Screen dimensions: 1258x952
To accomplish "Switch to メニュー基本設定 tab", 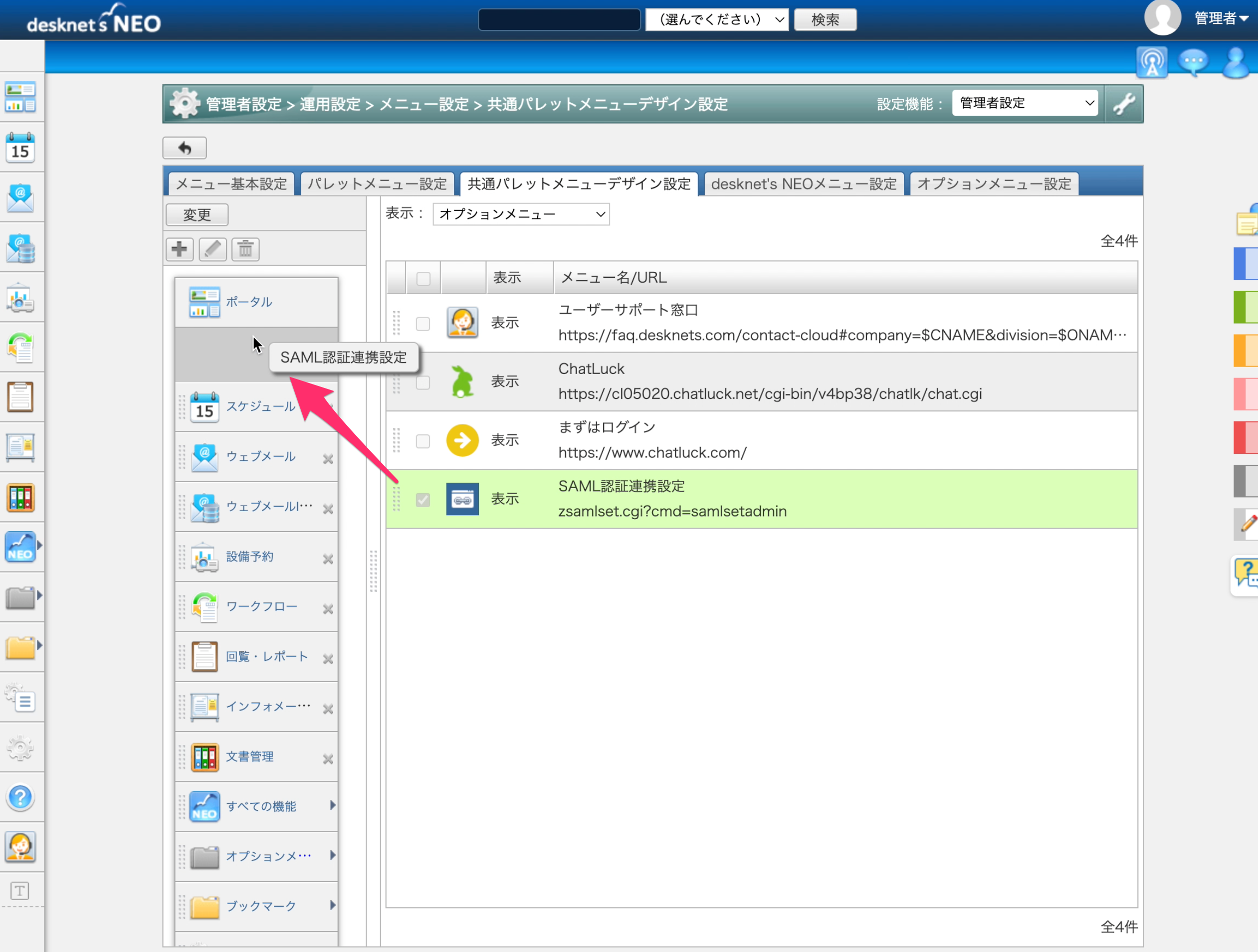I will coord(231,184).
